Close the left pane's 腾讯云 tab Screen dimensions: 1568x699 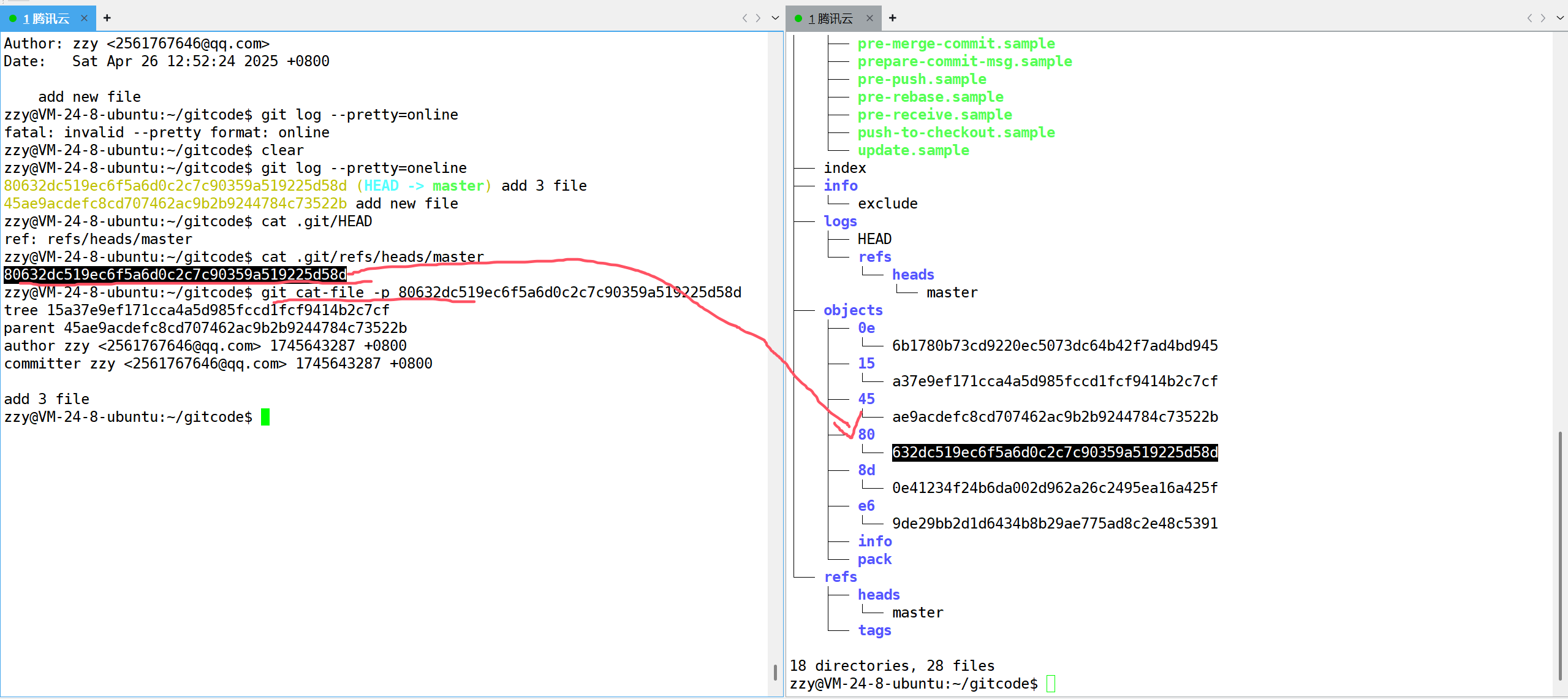[x=84, y=18]
